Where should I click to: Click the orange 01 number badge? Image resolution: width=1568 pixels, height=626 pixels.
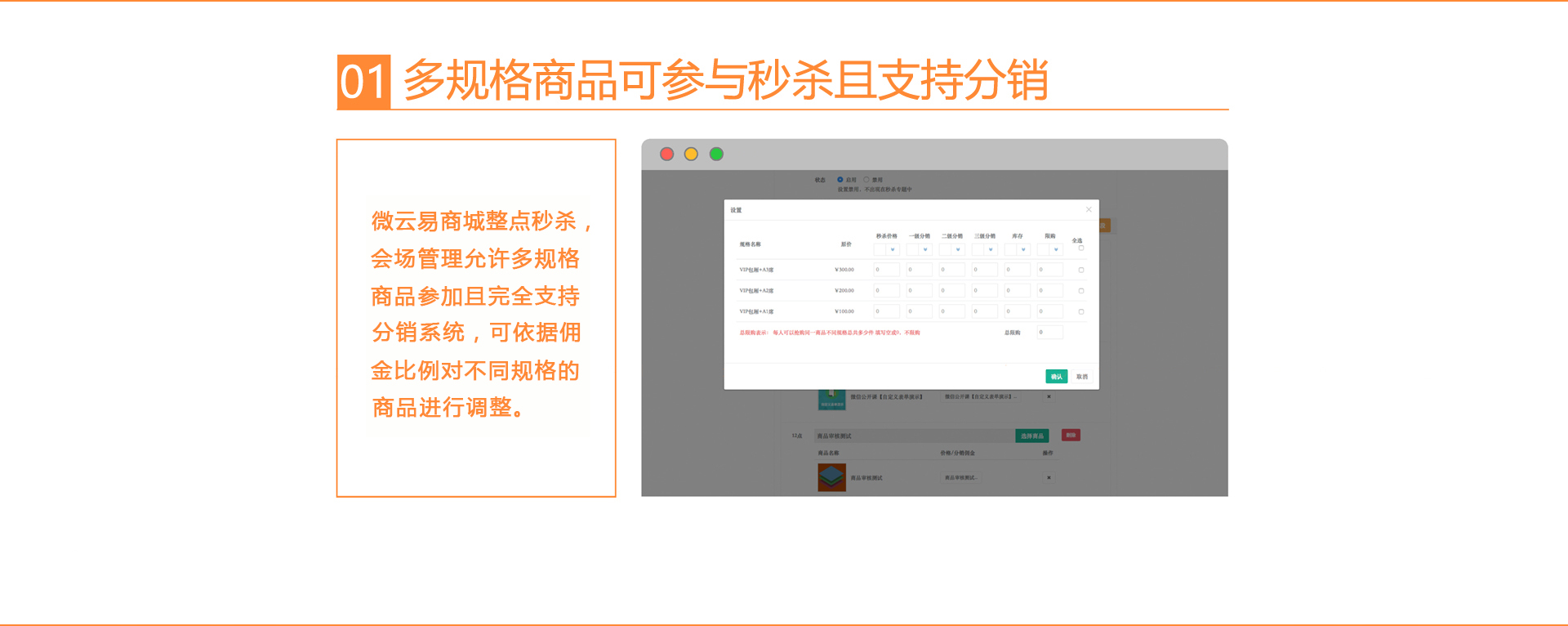(363, 82)
